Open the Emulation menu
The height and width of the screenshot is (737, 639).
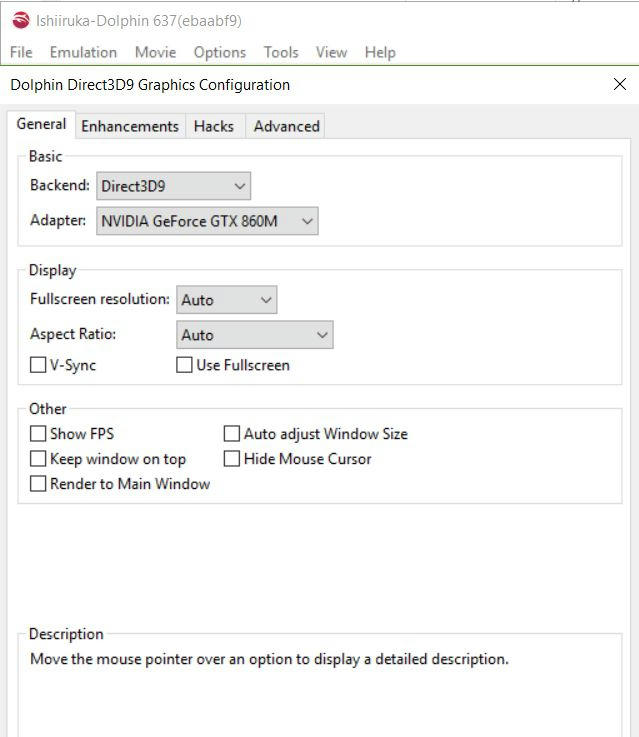tap(83, 52)
